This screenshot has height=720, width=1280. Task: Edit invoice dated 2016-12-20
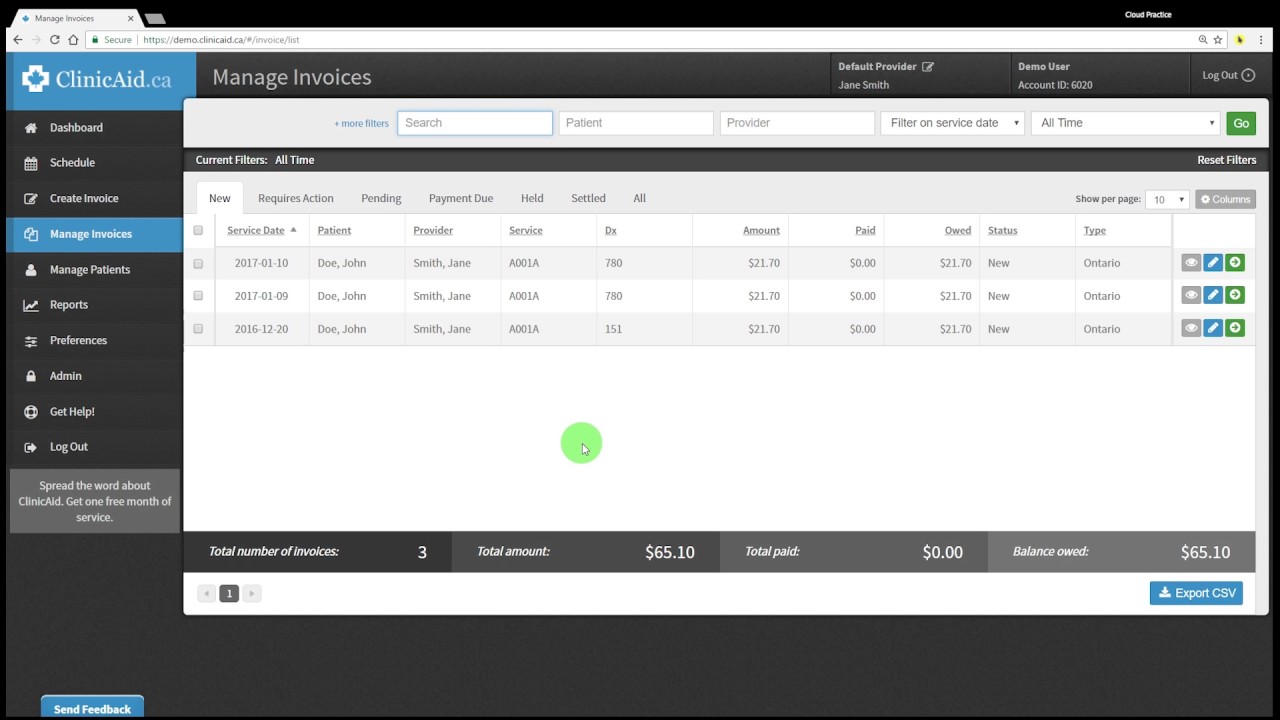coord(1213,328)
